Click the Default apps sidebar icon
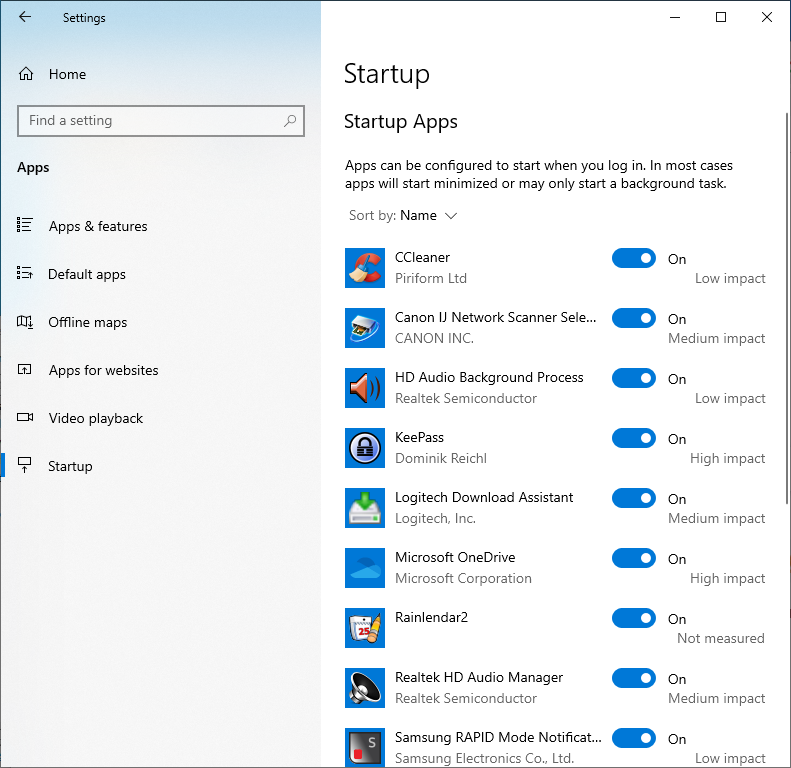The width and height of the screenshot is (791, 768). [x=25, y=273]
